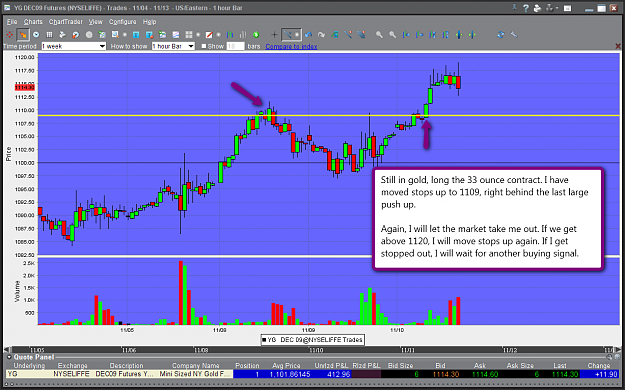Click the Compare to index link
Screen dimensions: 625x390
(291, 47)
